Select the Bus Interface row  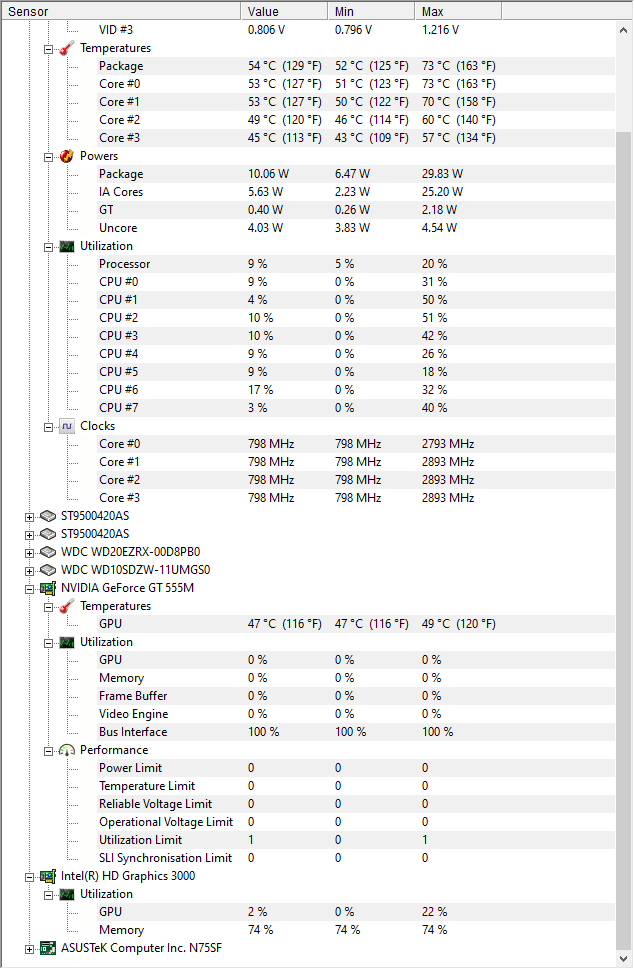pyautogui.click(x=133, y=732)
